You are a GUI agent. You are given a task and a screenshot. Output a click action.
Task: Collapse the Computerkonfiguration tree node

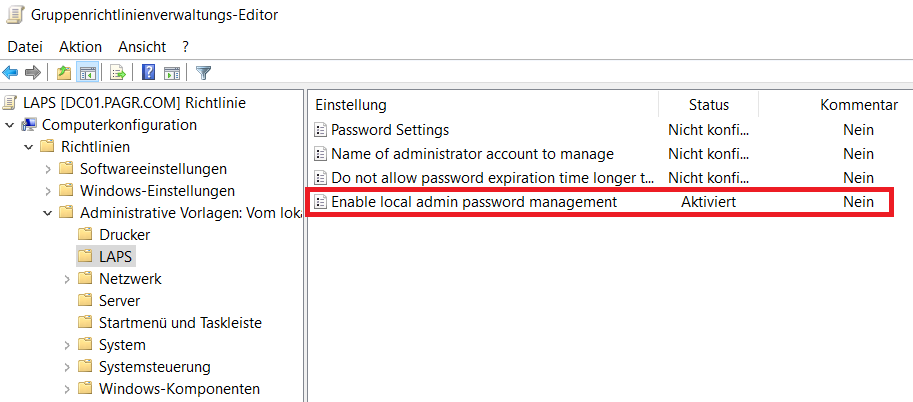(x=10, y=125)
